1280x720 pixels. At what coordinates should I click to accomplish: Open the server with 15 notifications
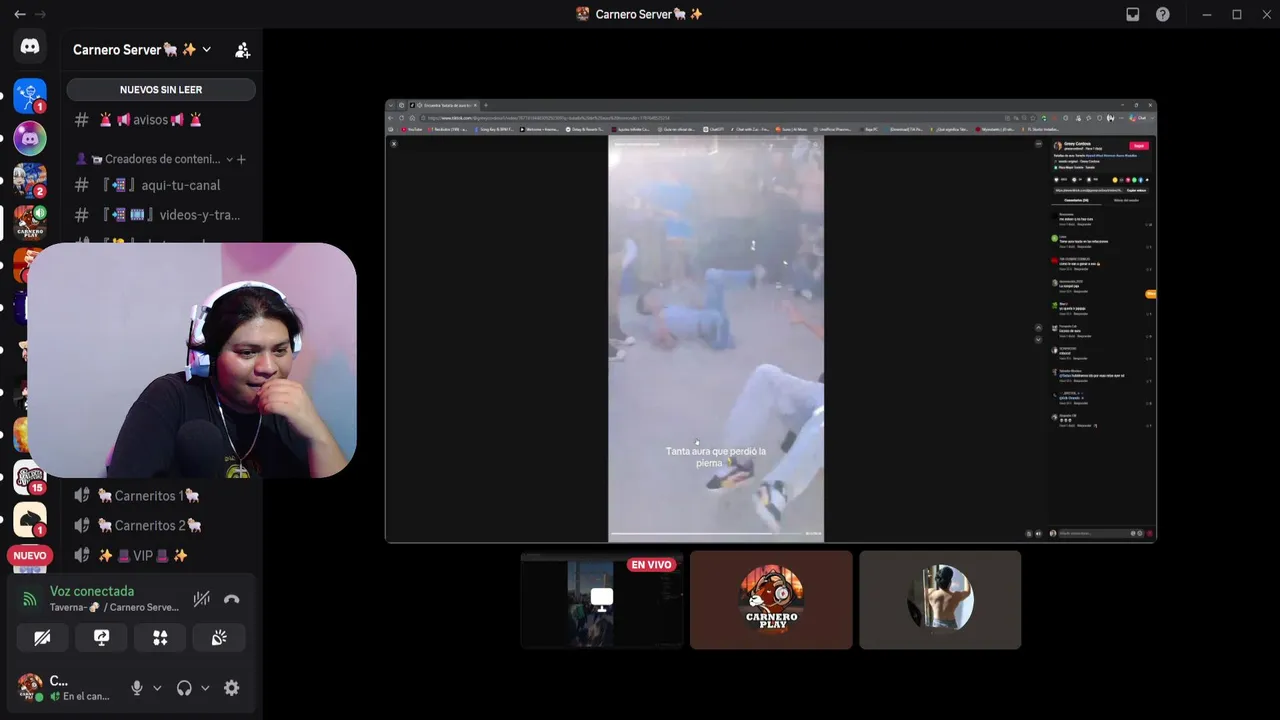click(x=30, y=477)
